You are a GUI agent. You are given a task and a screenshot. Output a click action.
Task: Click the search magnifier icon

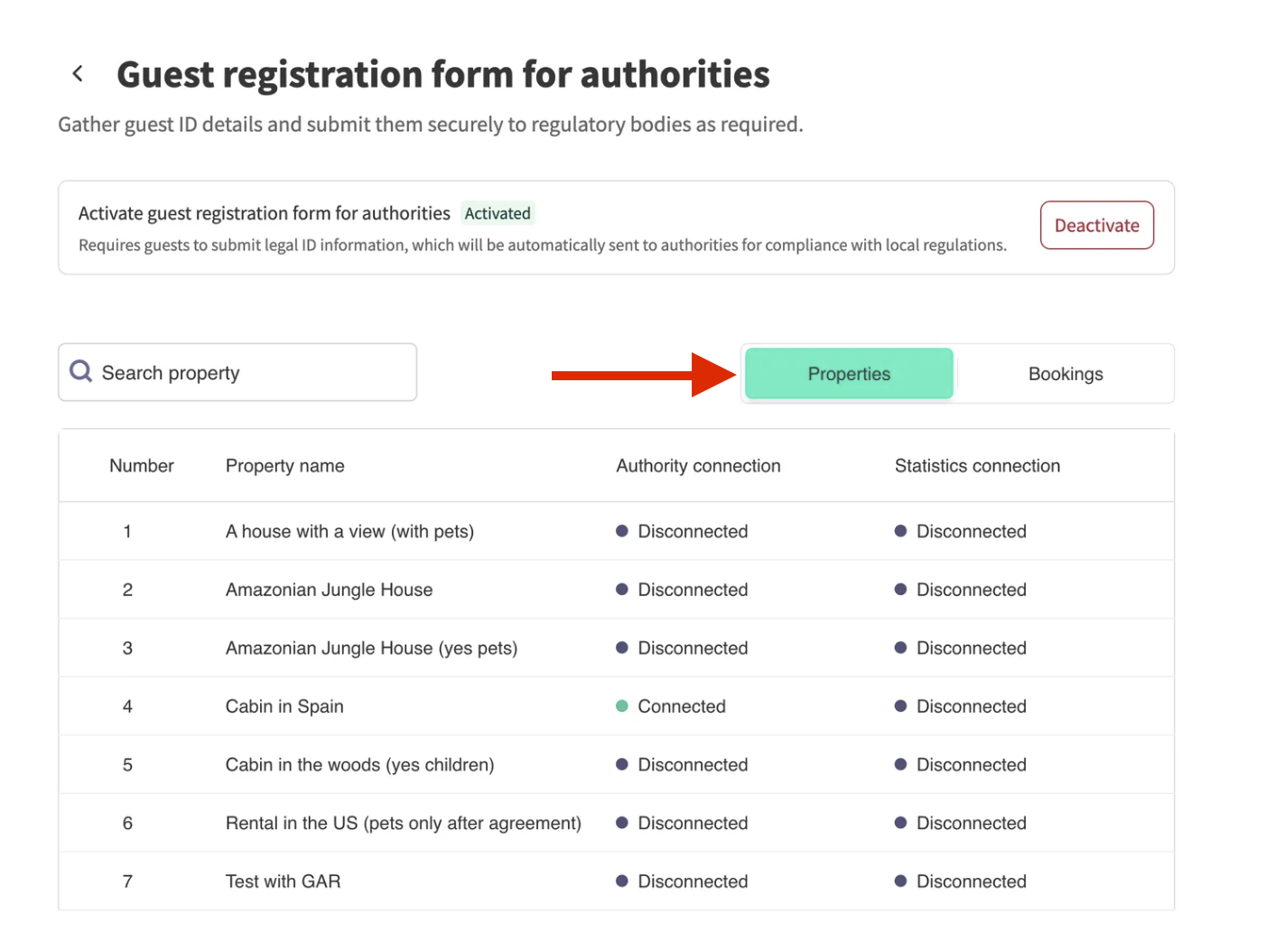click(x=81, y=371)
